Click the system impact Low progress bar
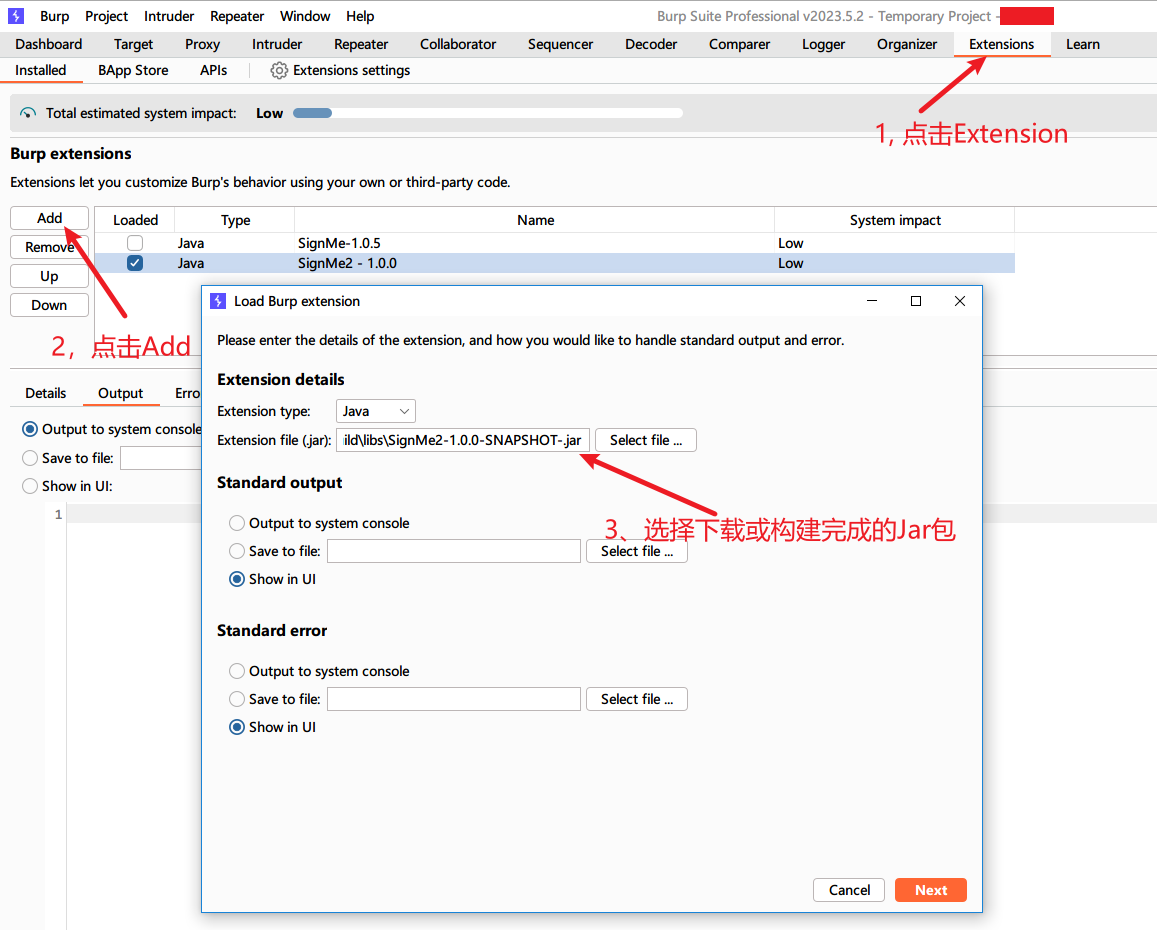The width and height of the screenshot is (1157, 930). click(x=488, y=113)
